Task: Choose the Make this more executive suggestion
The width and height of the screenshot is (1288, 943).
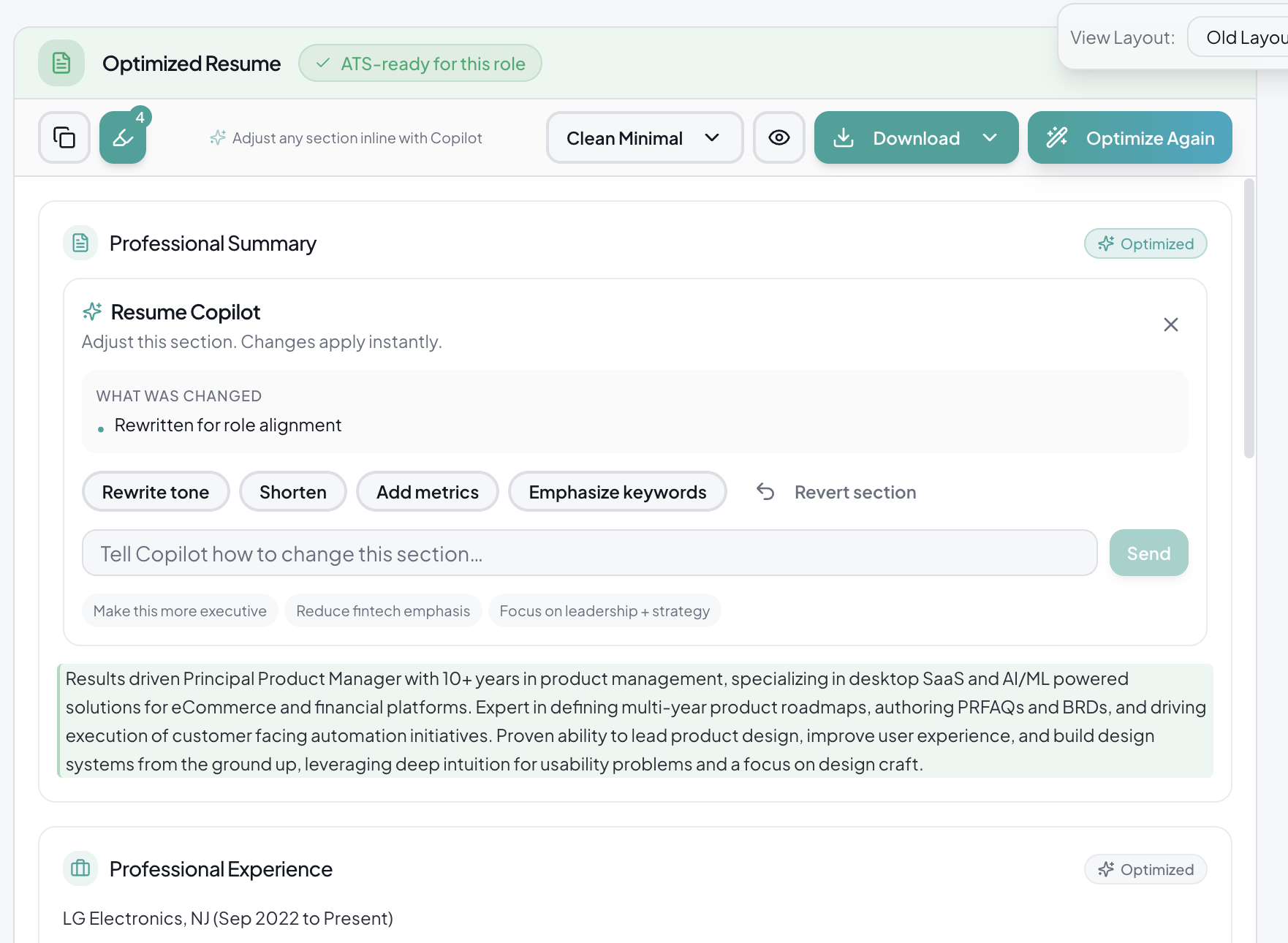Action: point(180,611)
